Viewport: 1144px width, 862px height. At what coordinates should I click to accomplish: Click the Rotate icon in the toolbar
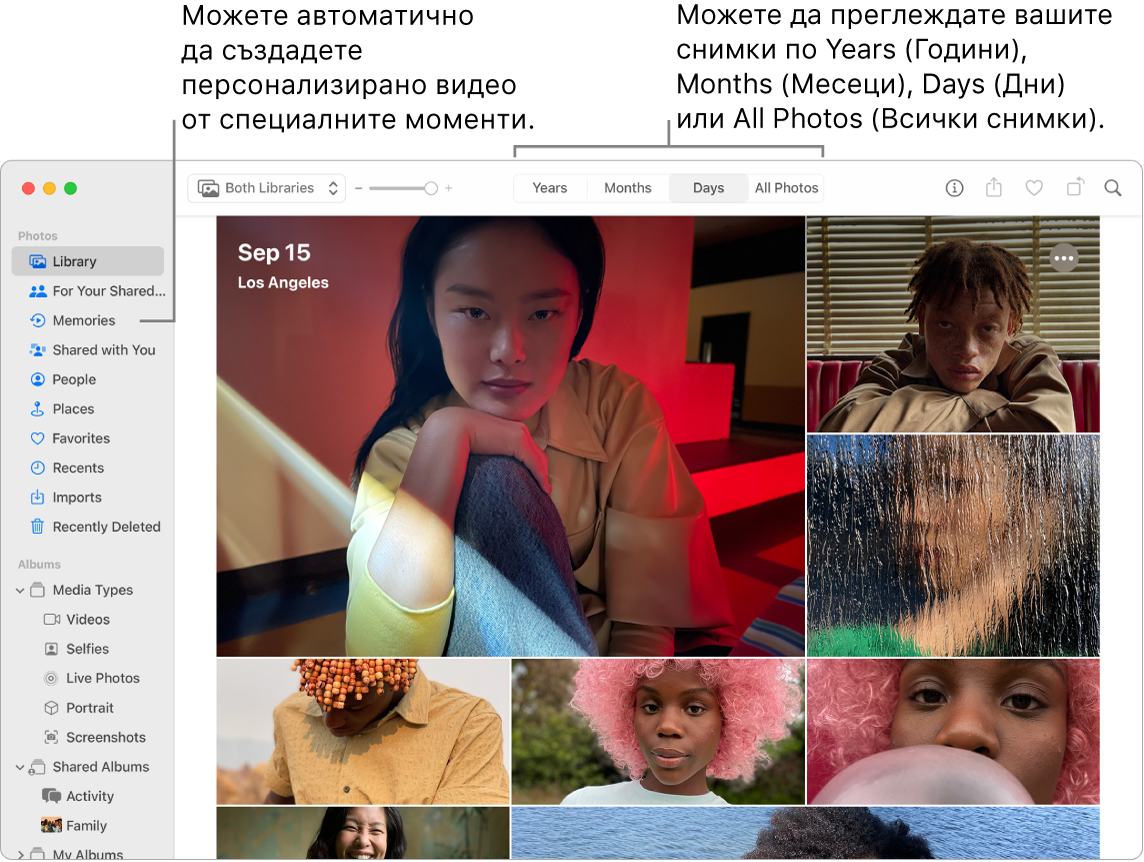(x=1073, y=188)
